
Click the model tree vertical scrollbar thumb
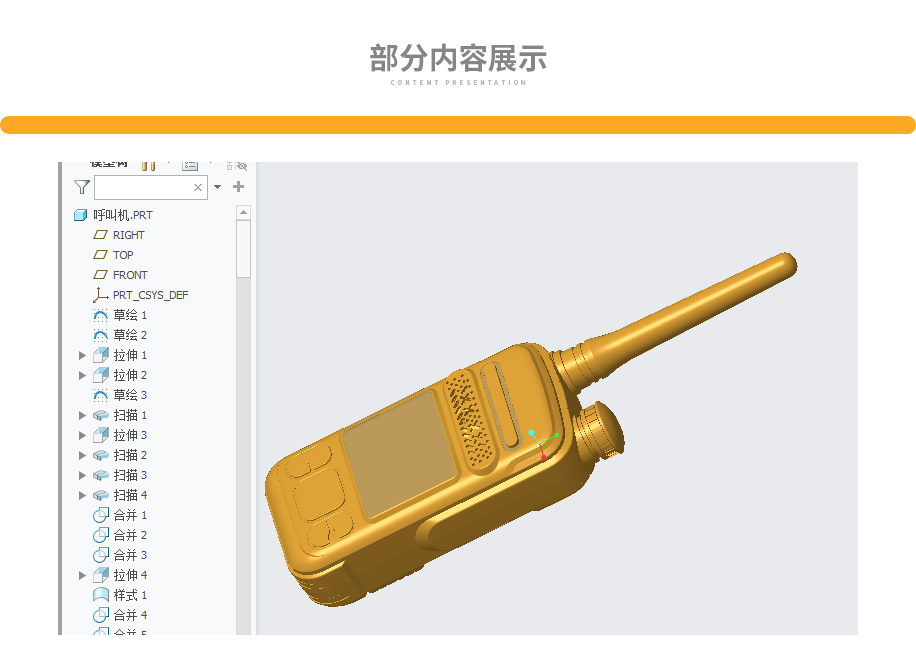pos(244,249)
